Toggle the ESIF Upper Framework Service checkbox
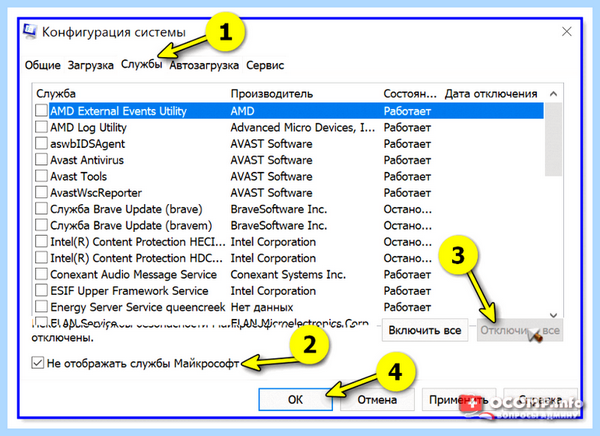 click(41, 291)
